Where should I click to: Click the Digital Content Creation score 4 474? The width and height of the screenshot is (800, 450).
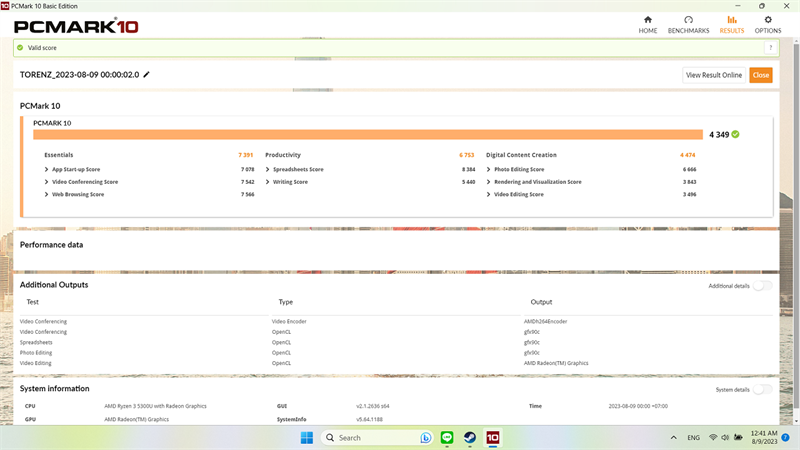point(687,155)
